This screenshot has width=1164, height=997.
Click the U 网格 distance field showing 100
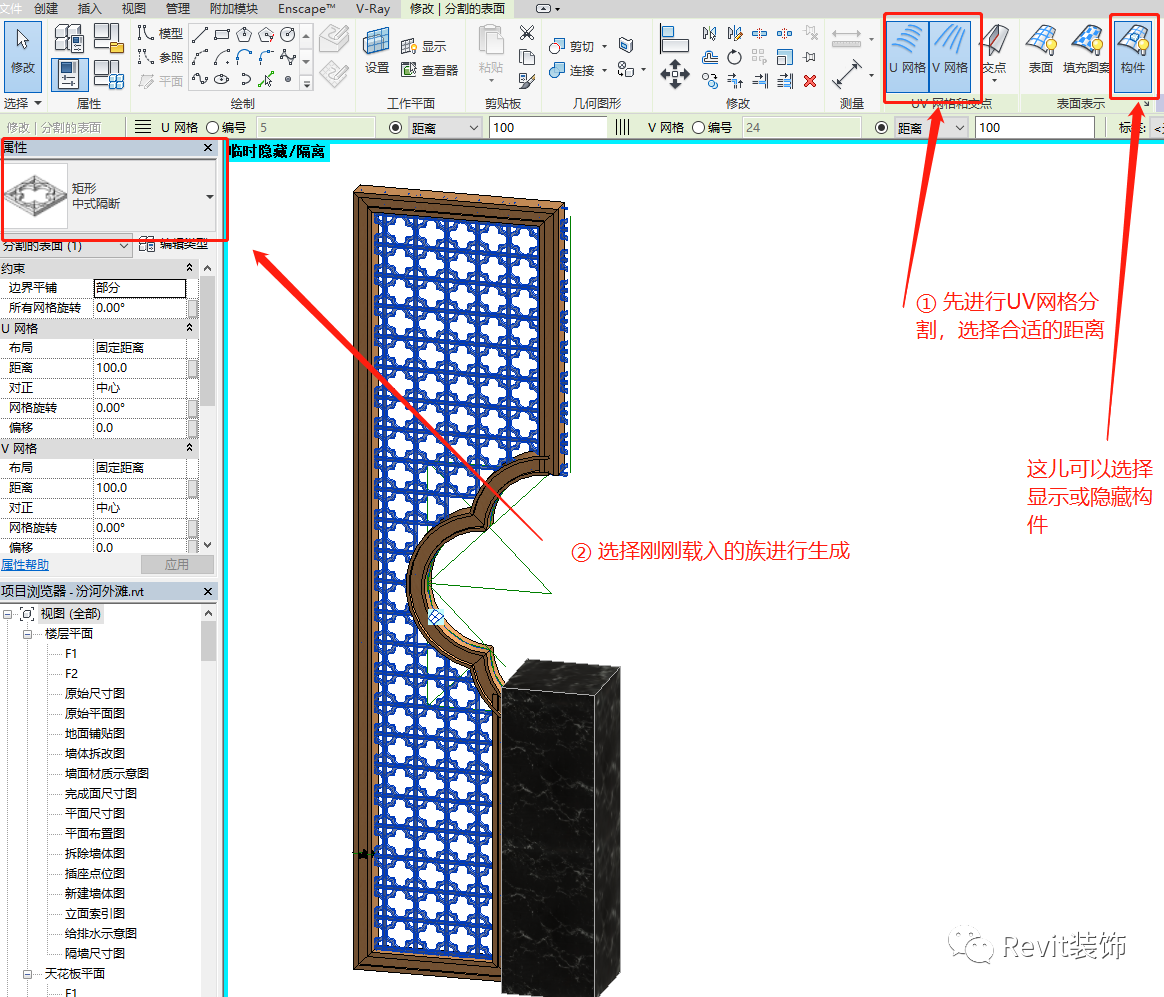549,128
